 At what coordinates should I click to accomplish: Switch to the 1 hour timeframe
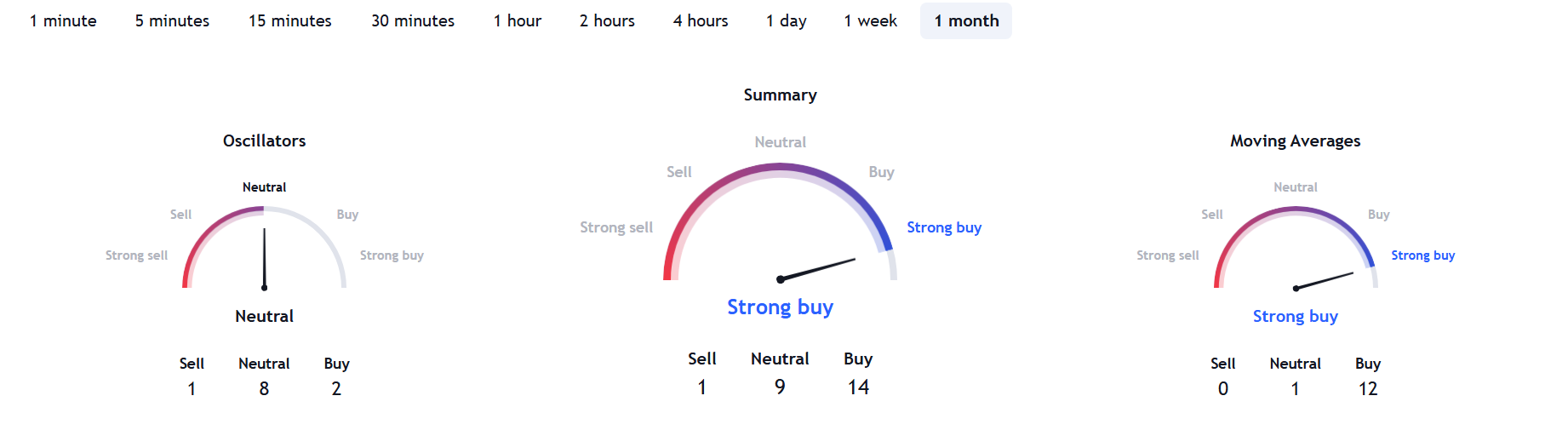(x=518, y=21)
